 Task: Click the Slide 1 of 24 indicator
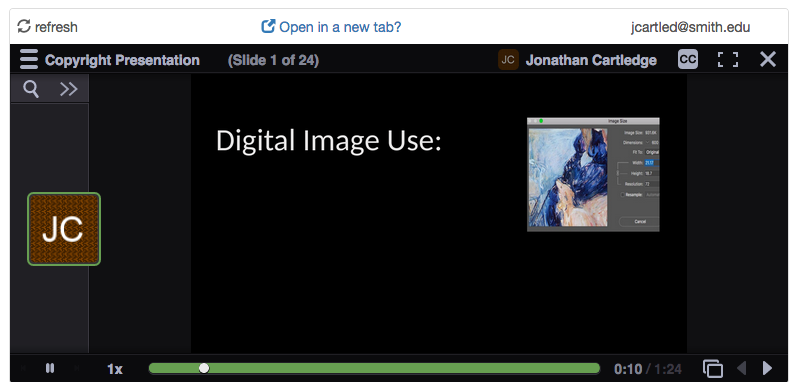click(273, 60)
